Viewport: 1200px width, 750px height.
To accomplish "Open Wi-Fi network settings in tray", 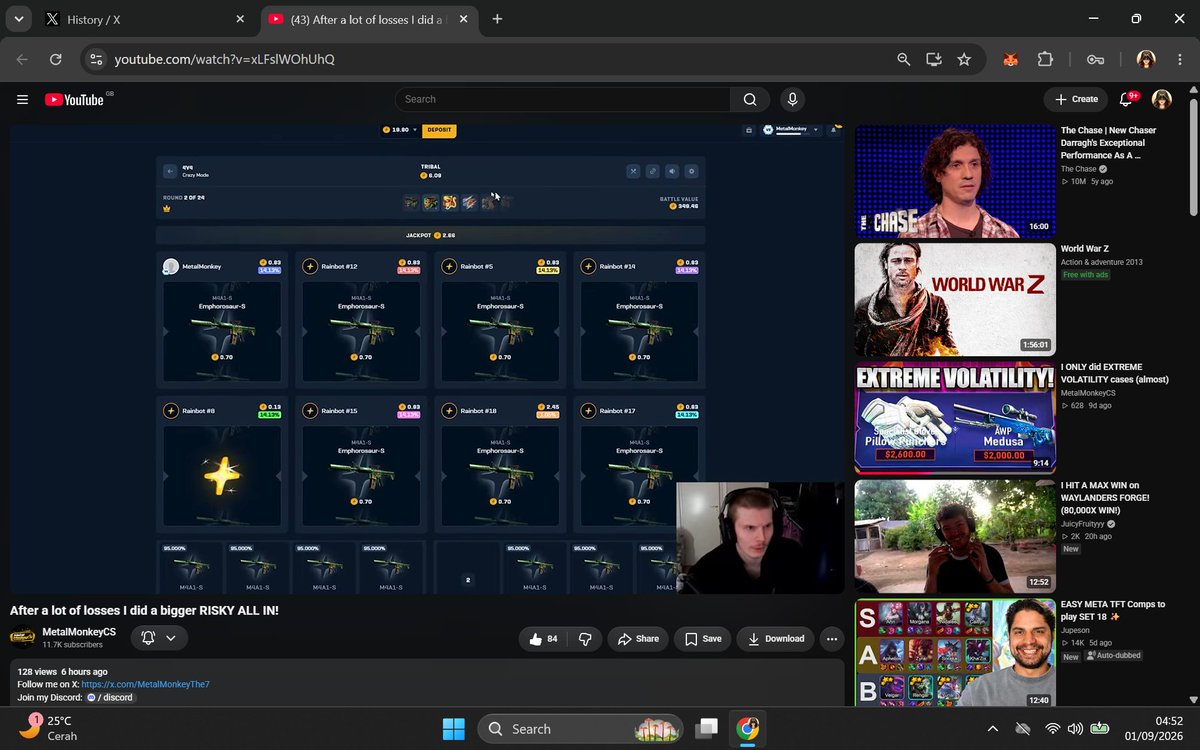I will pos(1052,729).
